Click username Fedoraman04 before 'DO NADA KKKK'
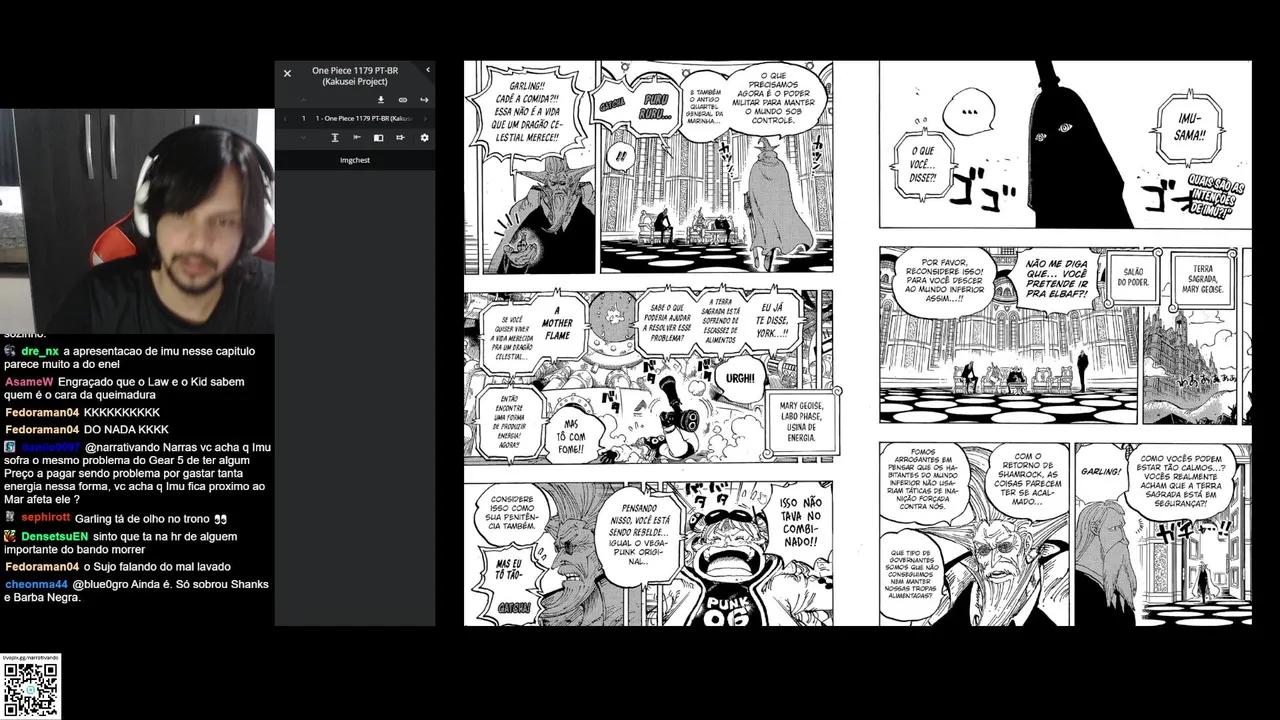The height and width of the screenshot is (720, 1280). tap(42, 429)
